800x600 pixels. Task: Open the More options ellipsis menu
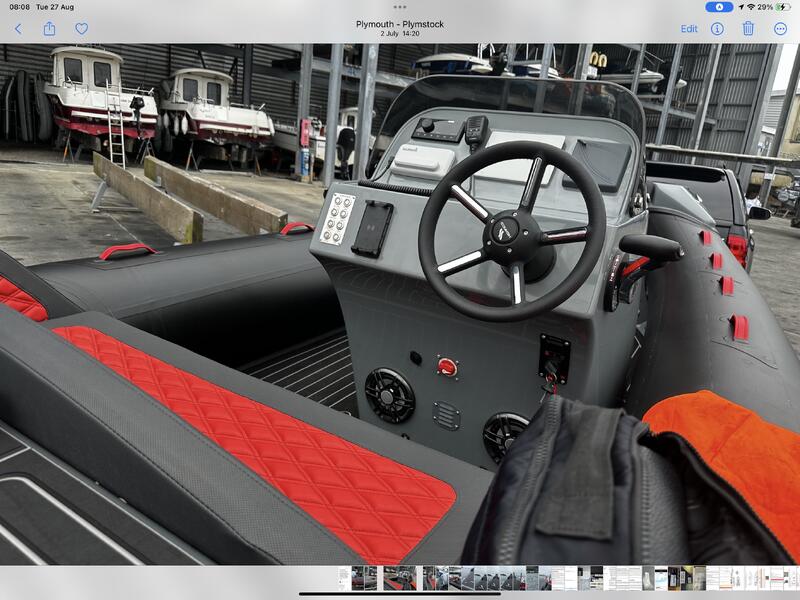point(780,29)
